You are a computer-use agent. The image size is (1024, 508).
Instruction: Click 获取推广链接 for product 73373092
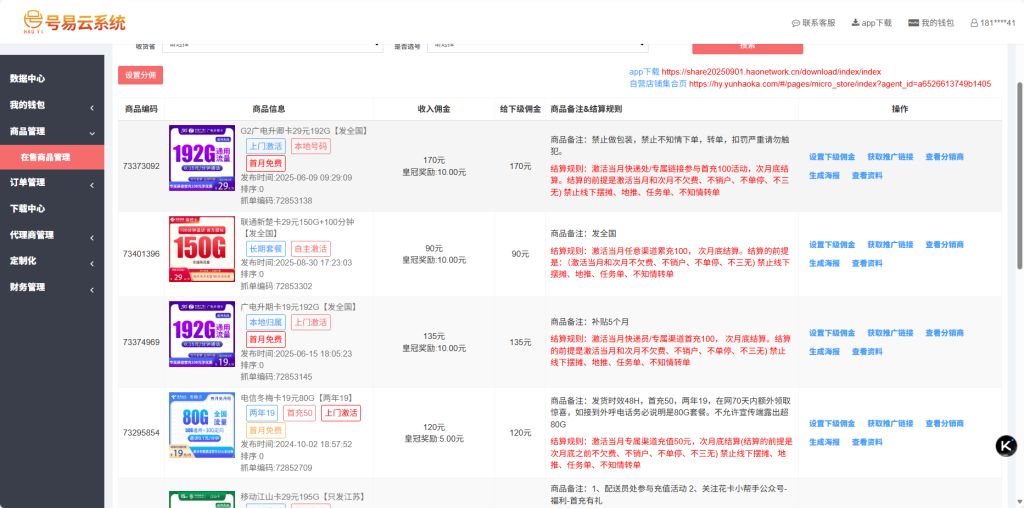tap(890, 157)
